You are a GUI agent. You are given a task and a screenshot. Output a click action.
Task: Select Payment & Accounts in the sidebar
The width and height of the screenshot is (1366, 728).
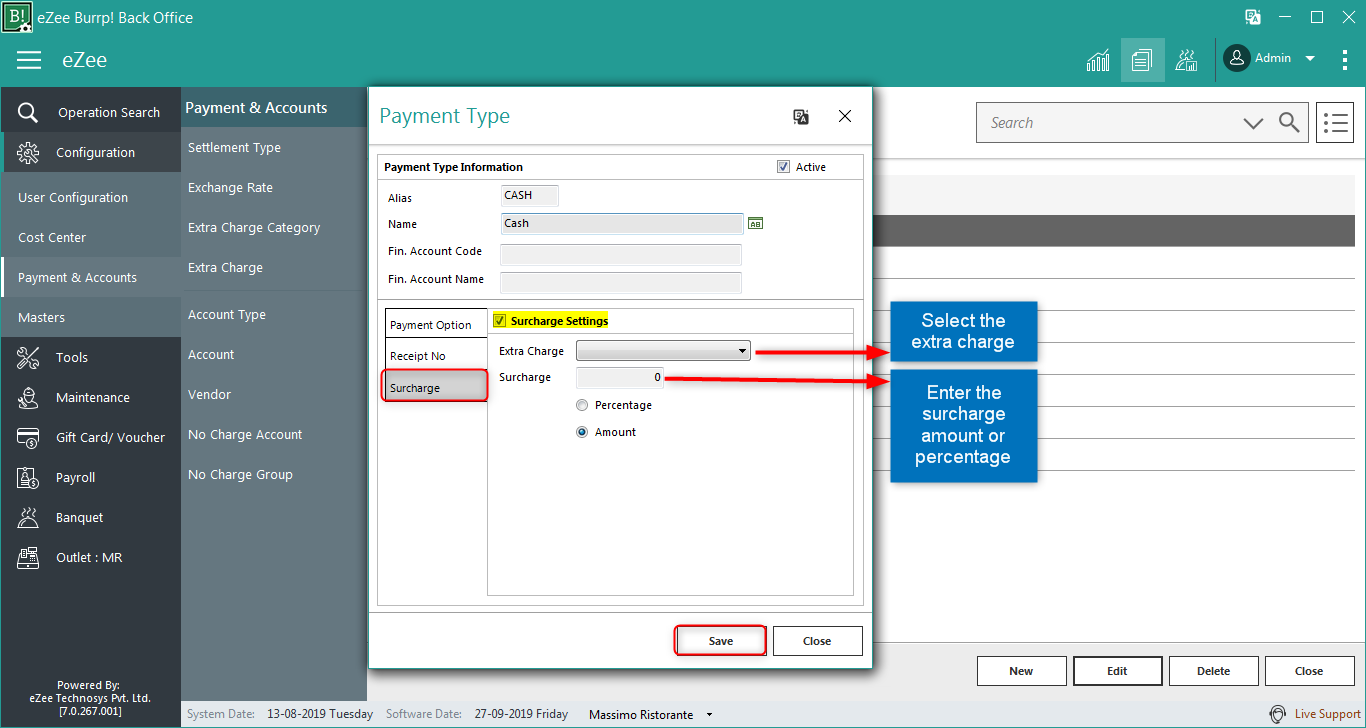(x=91, y=277)
